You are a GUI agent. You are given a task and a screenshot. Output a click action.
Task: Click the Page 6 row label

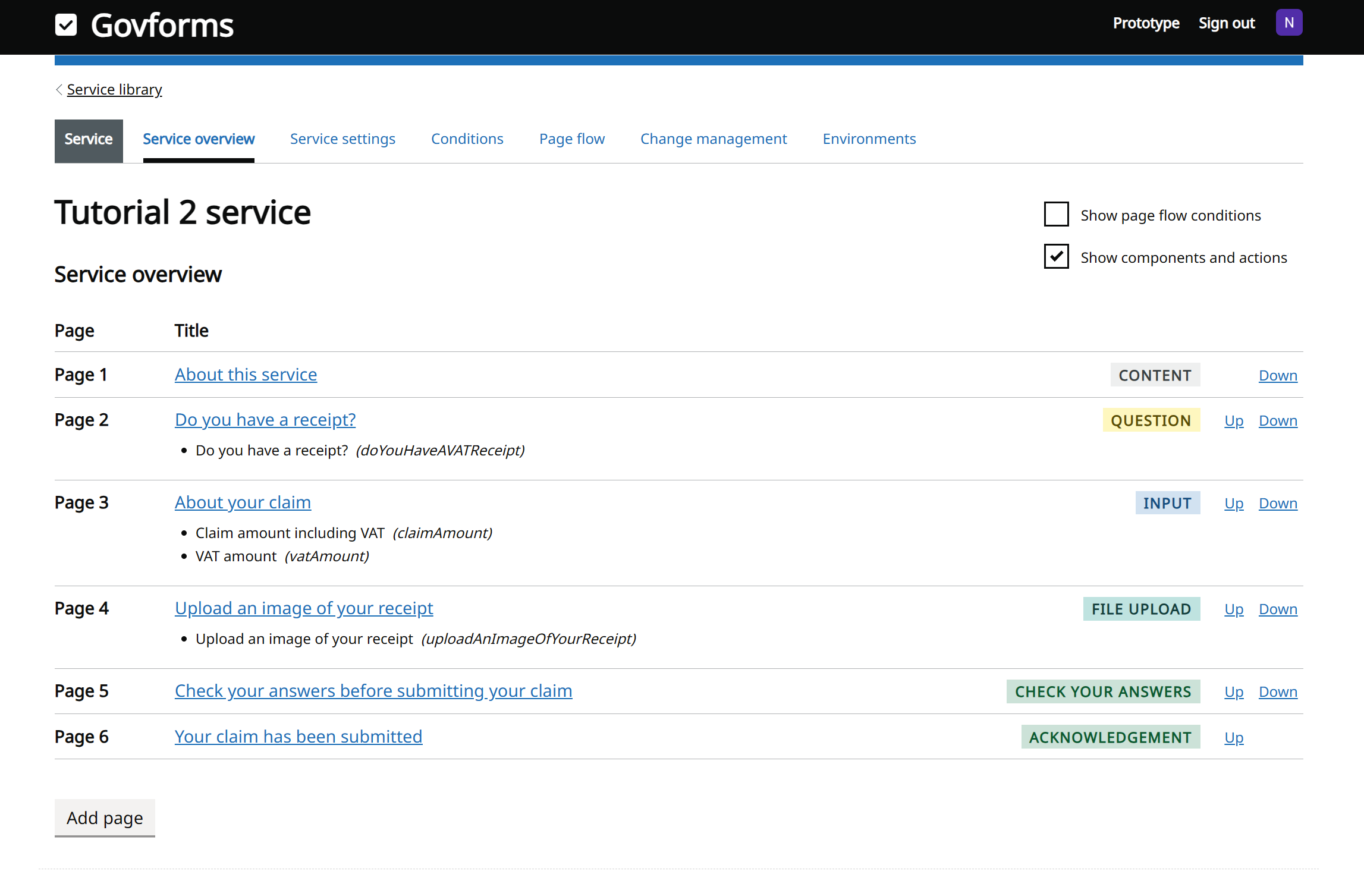point(81,737)
